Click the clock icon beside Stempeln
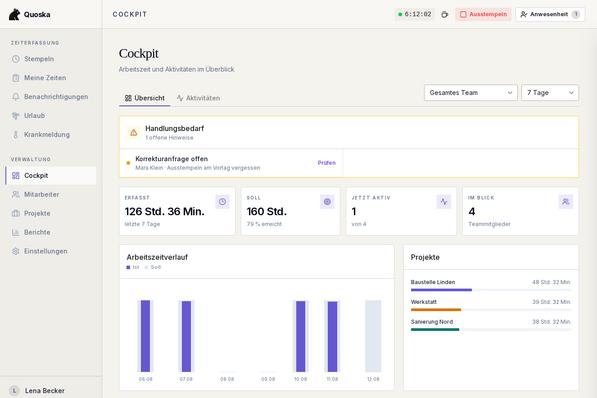 point(16,59)
